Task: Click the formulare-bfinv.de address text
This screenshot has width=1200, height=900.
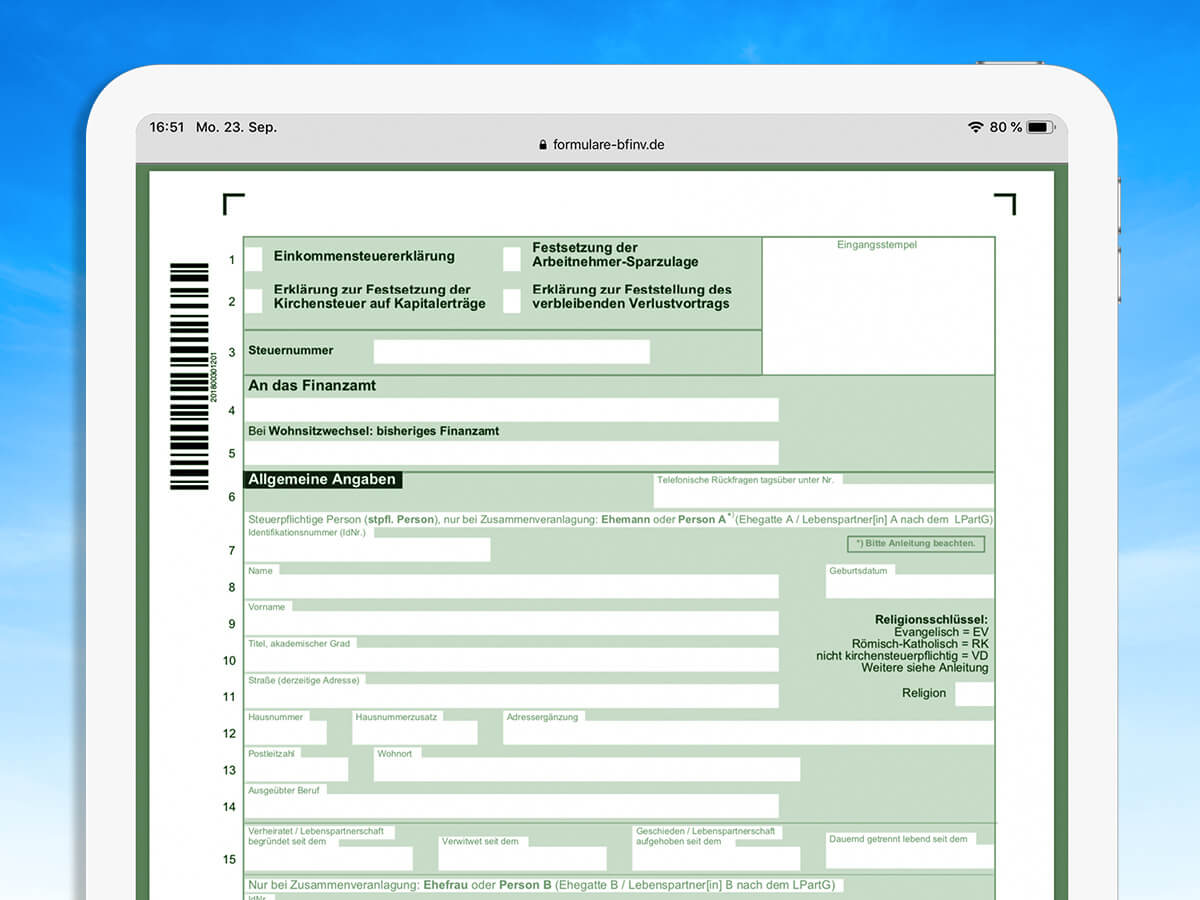Action: point(608,145)
